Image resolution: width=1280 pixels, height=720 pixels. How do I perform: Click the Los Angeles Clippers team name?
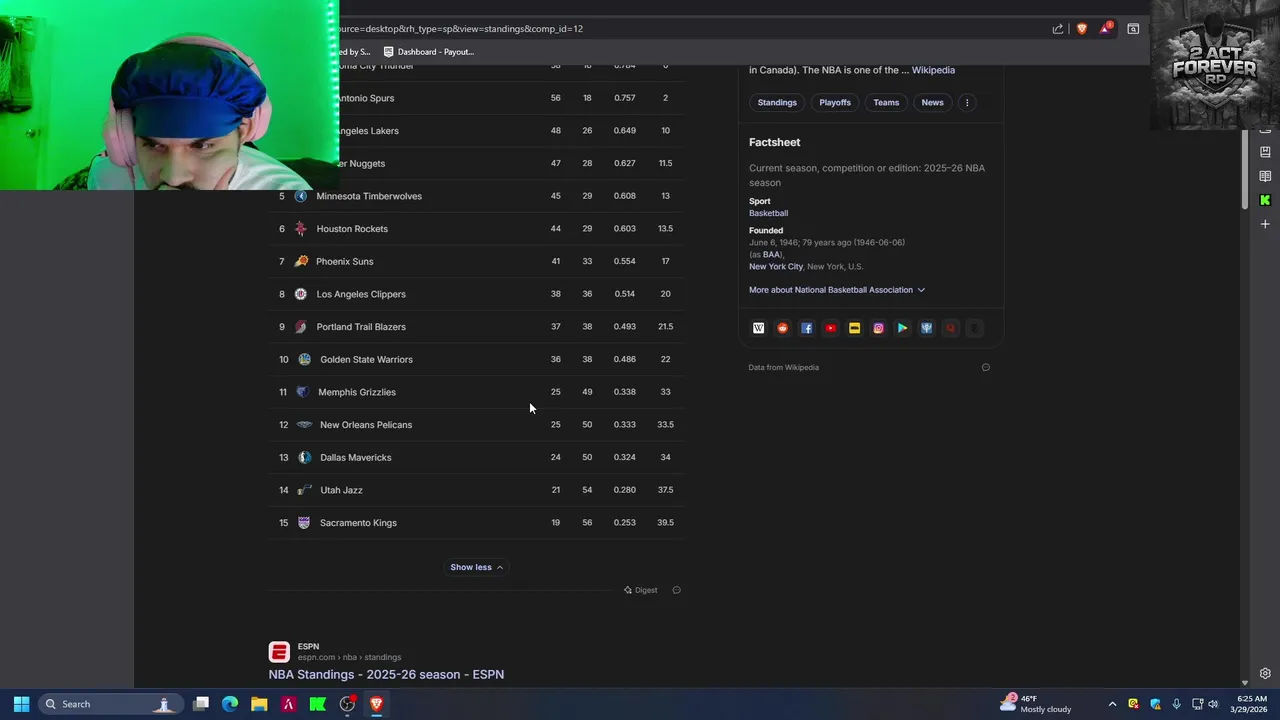(361, 294)
